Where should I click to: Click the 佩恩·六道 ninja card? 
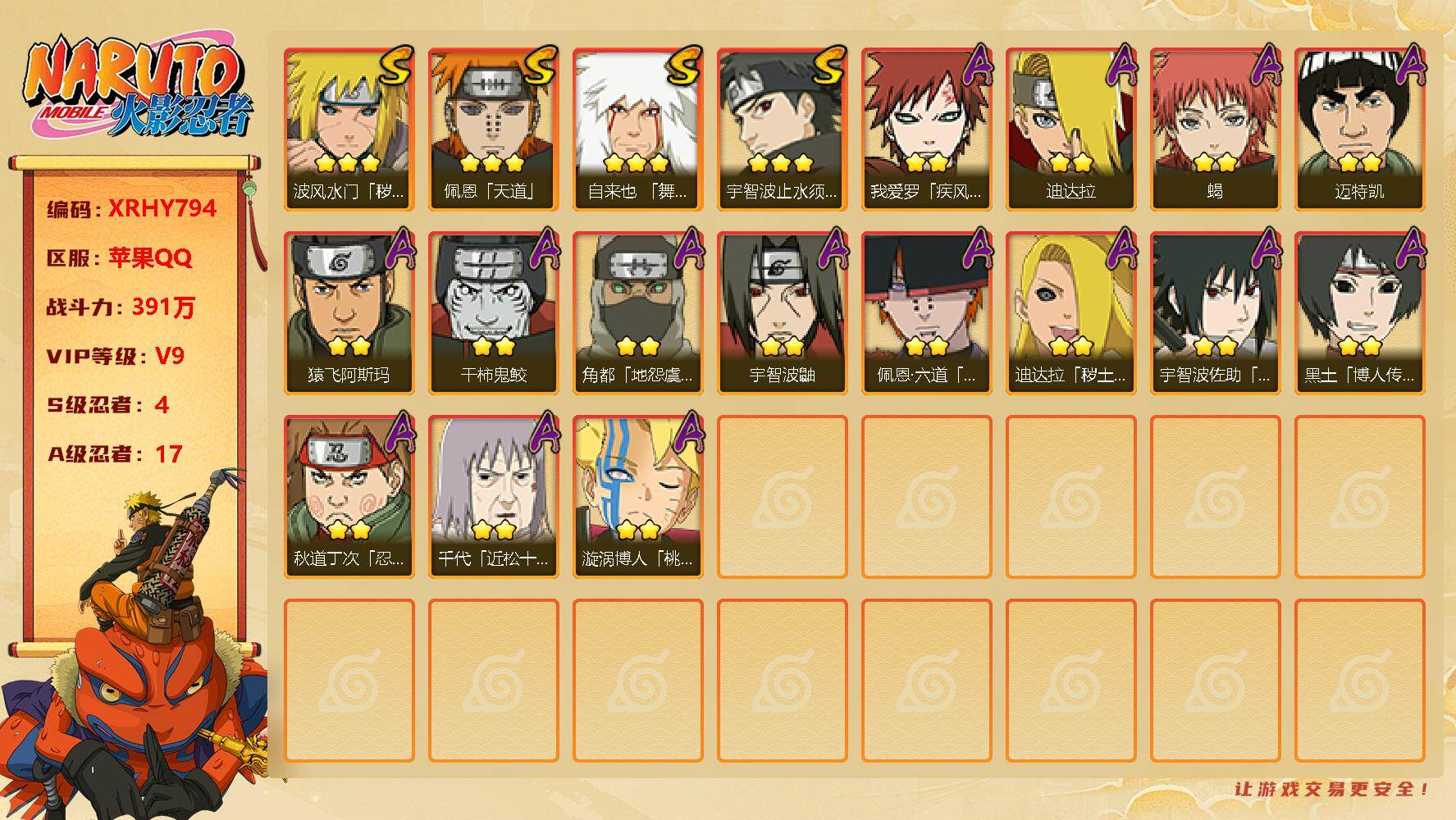coord(926,313)
